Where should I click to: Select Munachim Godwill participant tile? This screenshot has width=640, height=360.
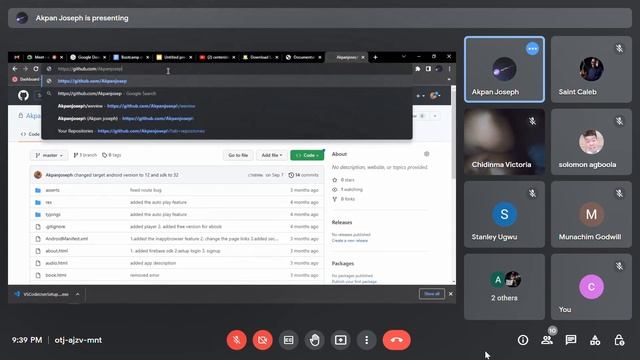(x=591, y=214)
